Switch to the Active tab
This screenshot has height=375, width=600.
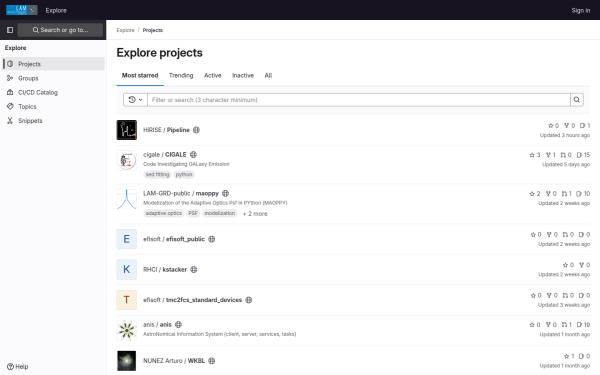pos(213,75)
